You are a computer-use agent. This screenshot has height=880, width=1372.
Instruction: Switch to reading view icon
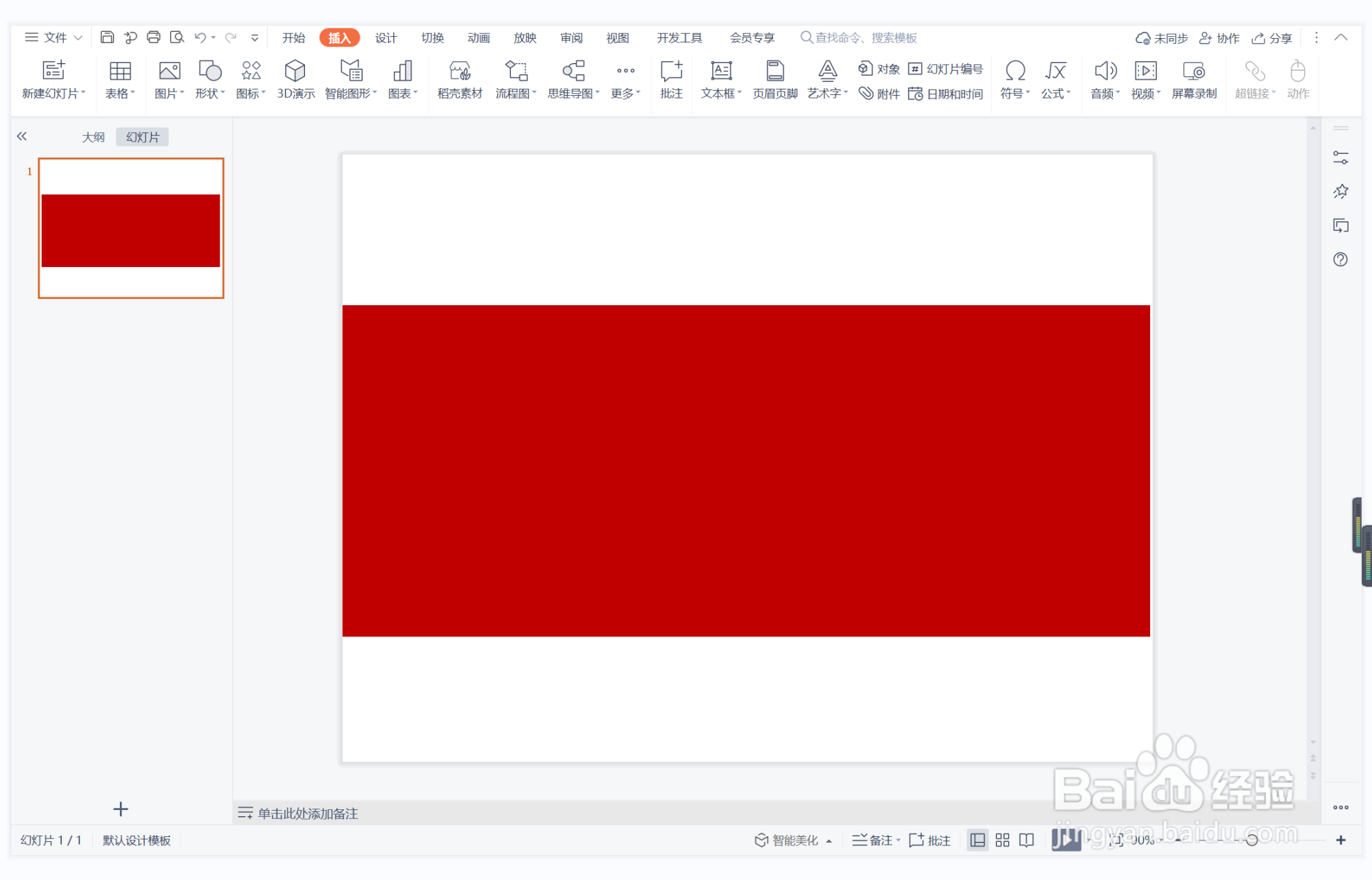pyautogui.click(x=1027, y=840)
